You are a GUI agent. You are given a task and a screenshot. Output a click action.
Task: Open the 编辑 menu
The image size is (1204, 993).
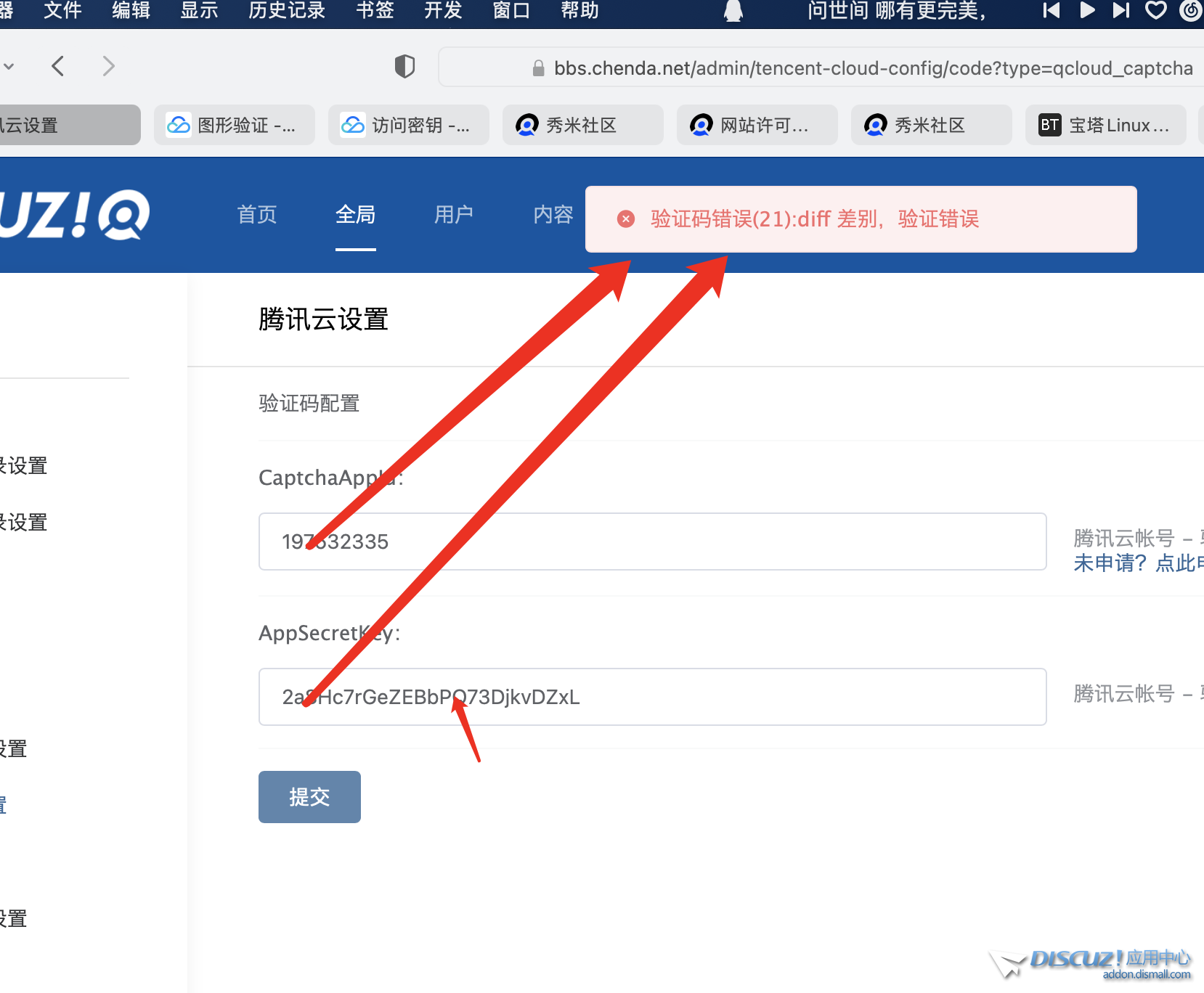click(131, 10)
